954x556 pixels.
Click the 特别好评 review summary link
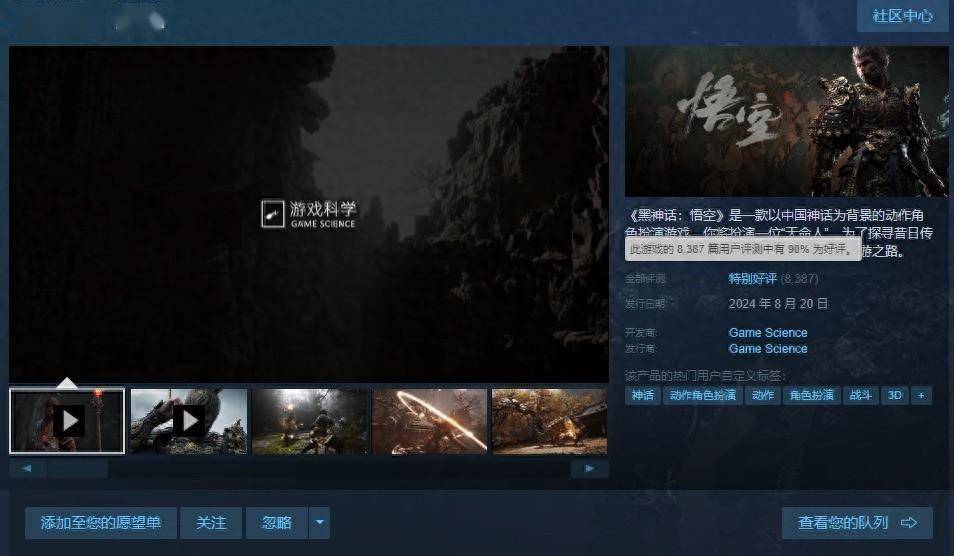[x=753, y=279]
